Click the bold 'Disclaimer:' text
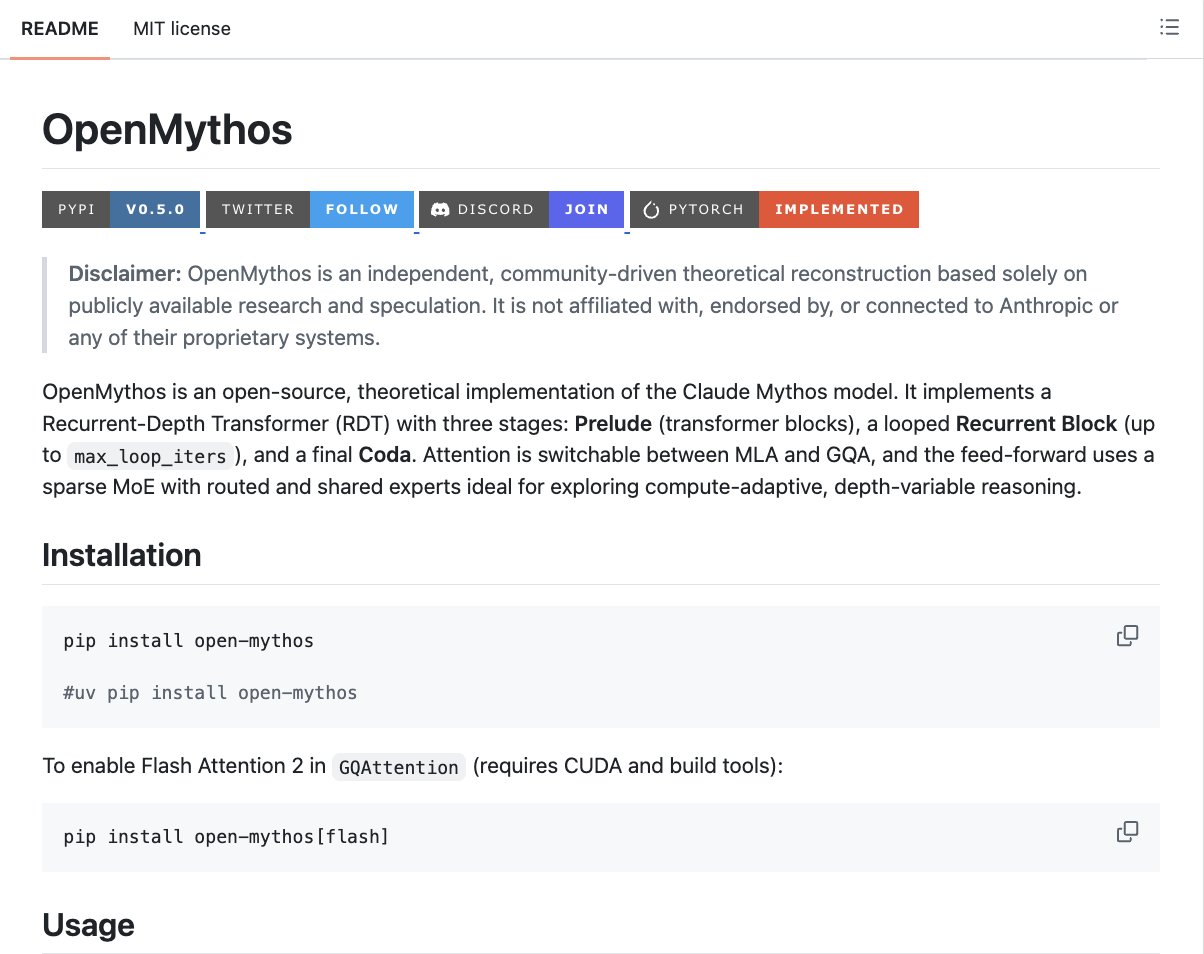The image size is (1204, 954). (x=125, y=273)
